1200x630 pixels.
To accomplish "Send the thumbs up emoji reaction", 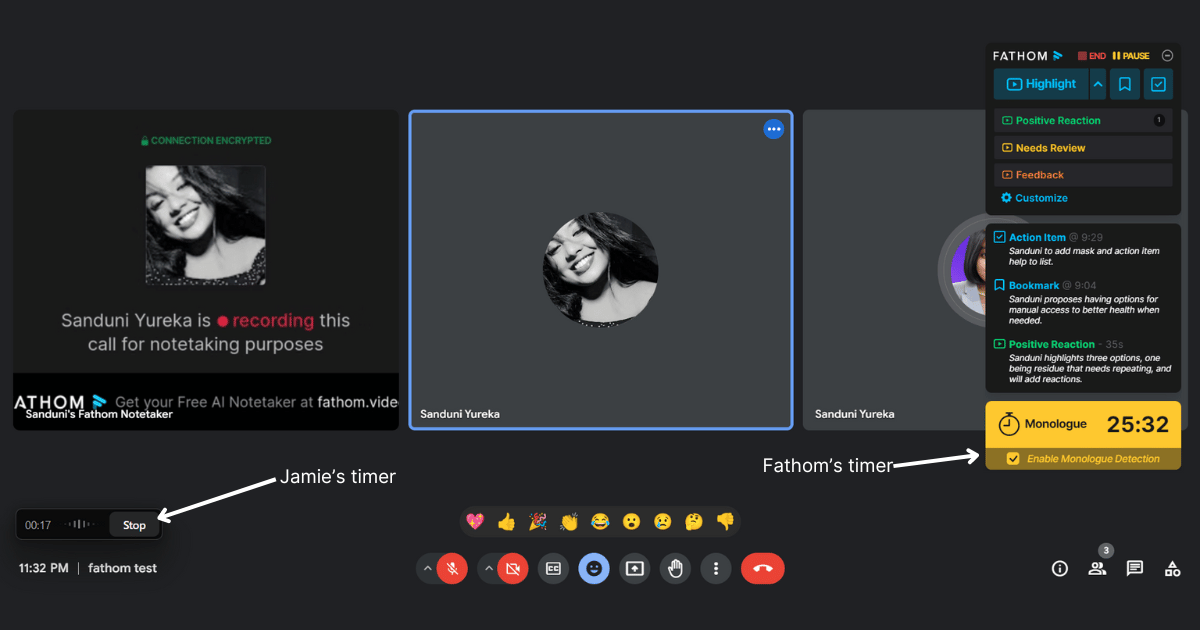I will 506,521.
